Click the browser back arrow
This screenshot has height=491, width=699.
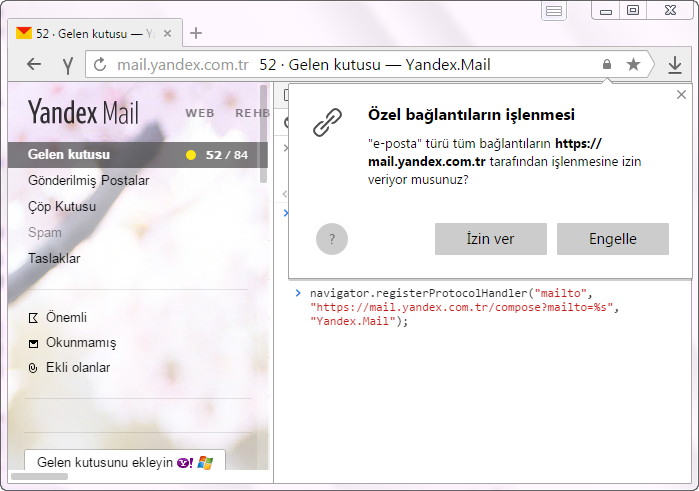click(x=34, y=65)
